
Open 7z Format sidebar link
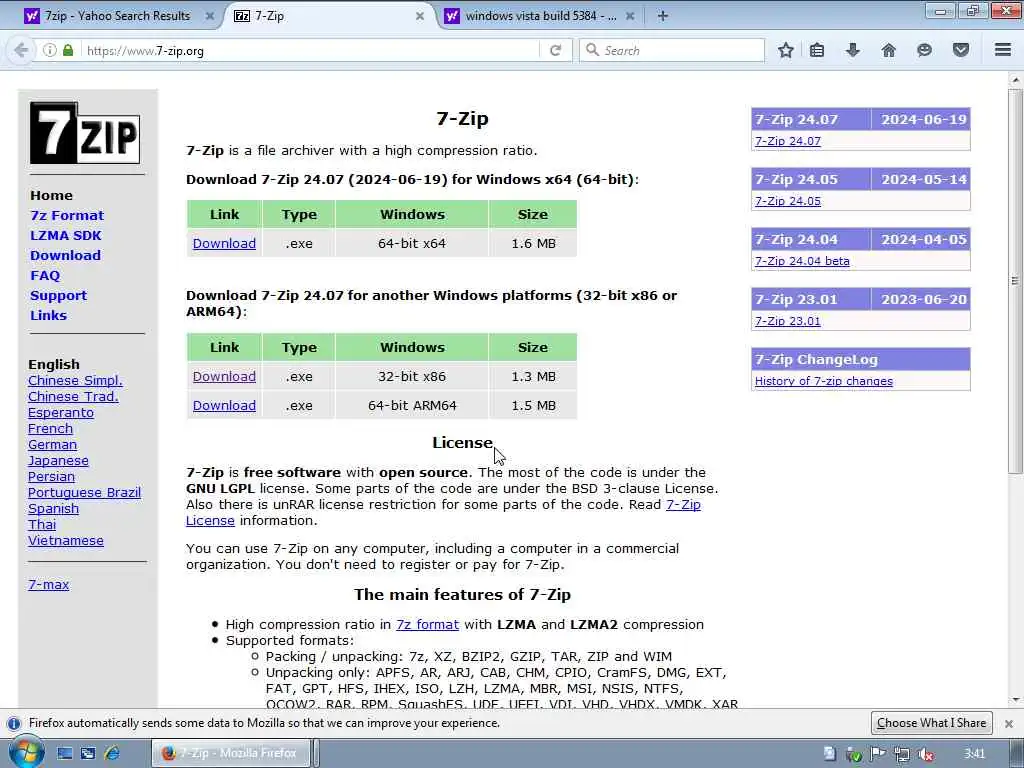[67, 216]
